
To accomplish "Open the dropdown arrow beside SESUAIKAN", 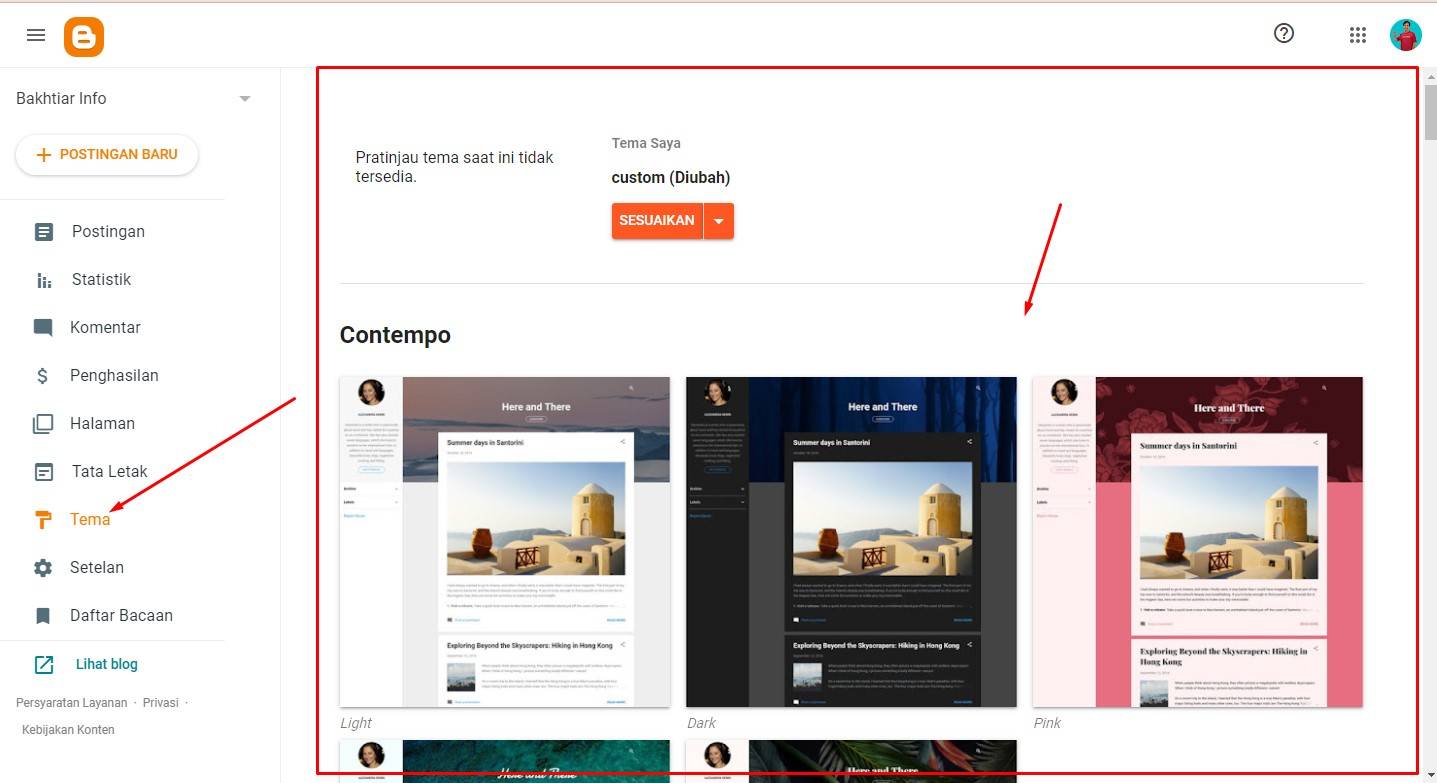I will click(718, 221).
